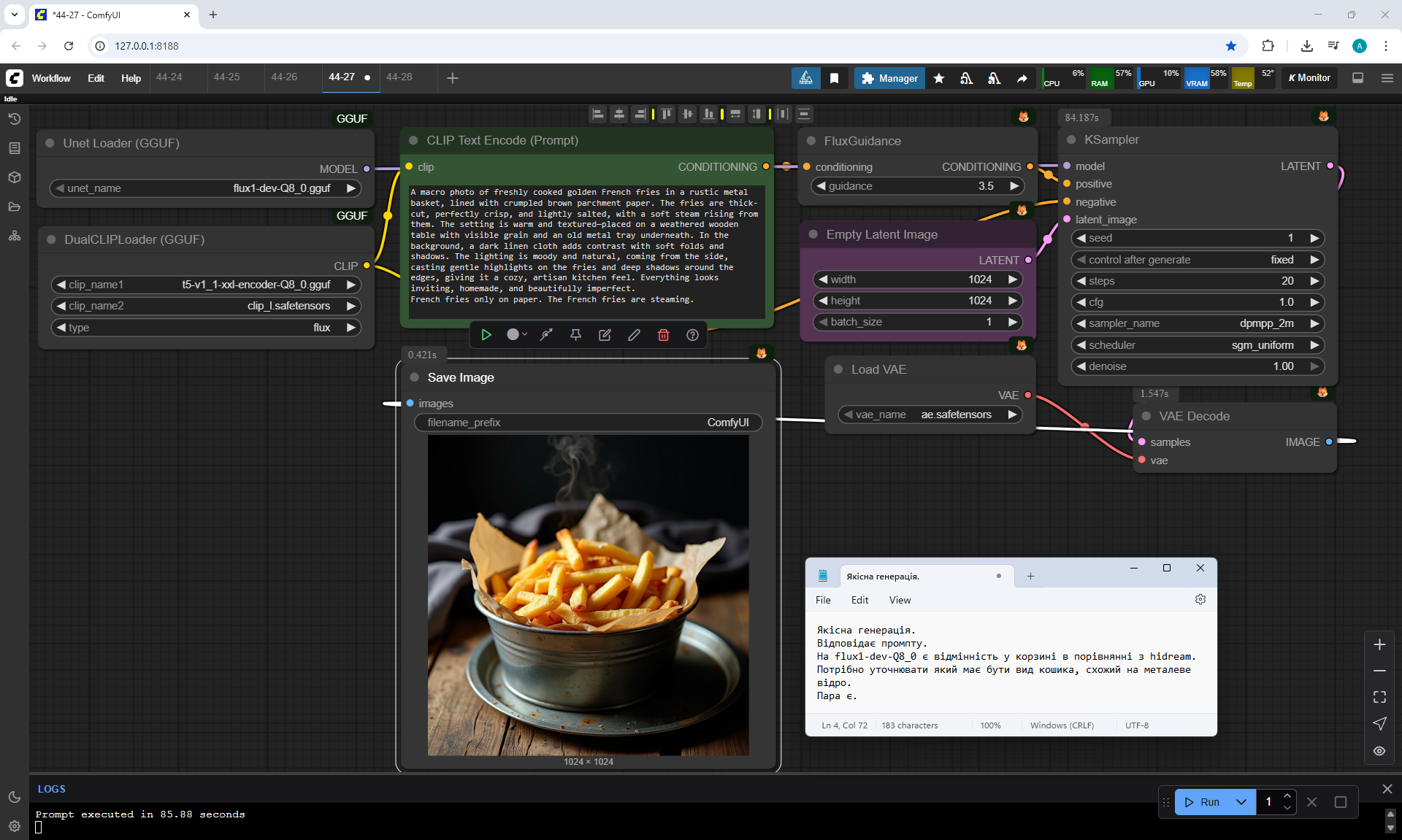Click the Manager button
Viewport: 1402px width, 840px height.
tap(889, 78)
